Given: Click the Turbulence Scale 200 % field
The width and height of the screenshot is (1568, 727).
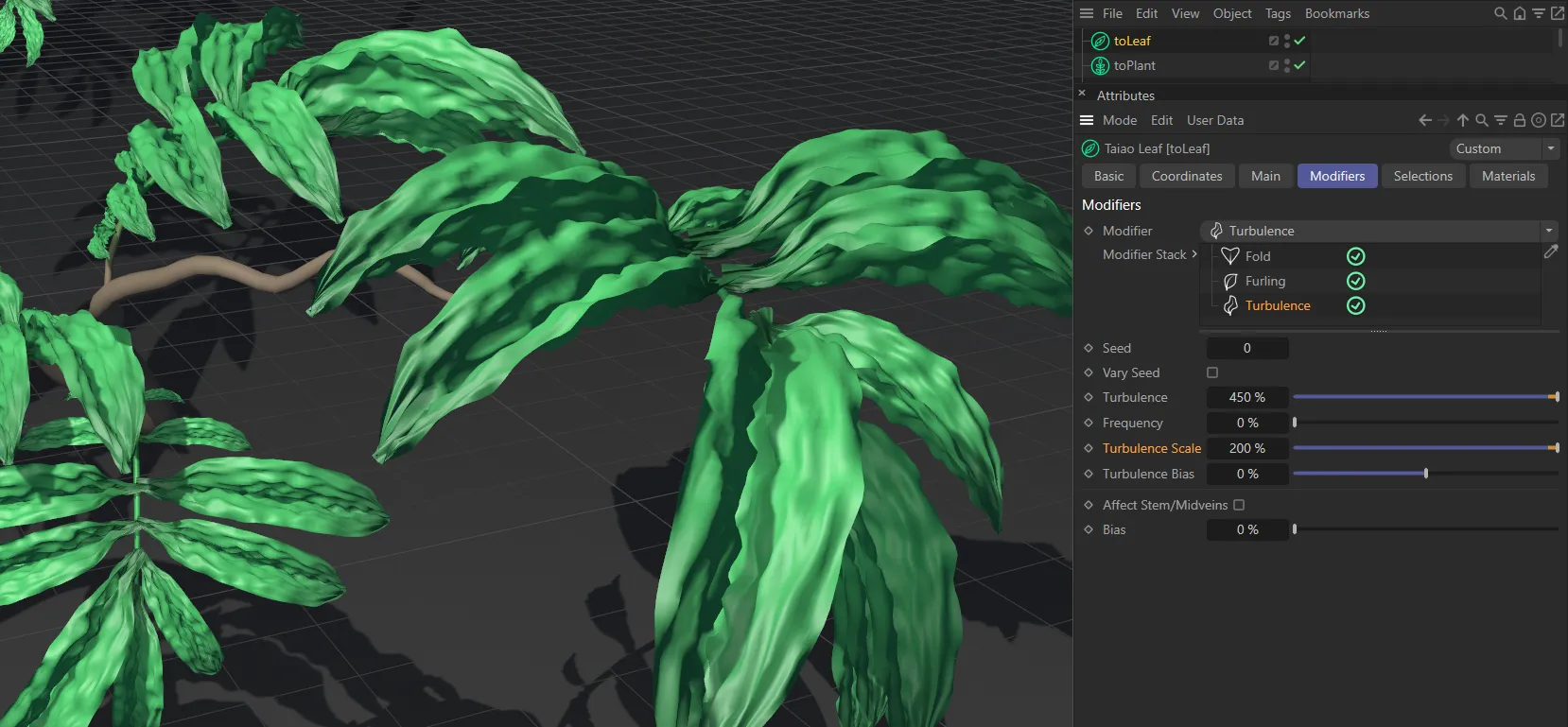Looking at the screenshot, I should (x=1247, y=448).
